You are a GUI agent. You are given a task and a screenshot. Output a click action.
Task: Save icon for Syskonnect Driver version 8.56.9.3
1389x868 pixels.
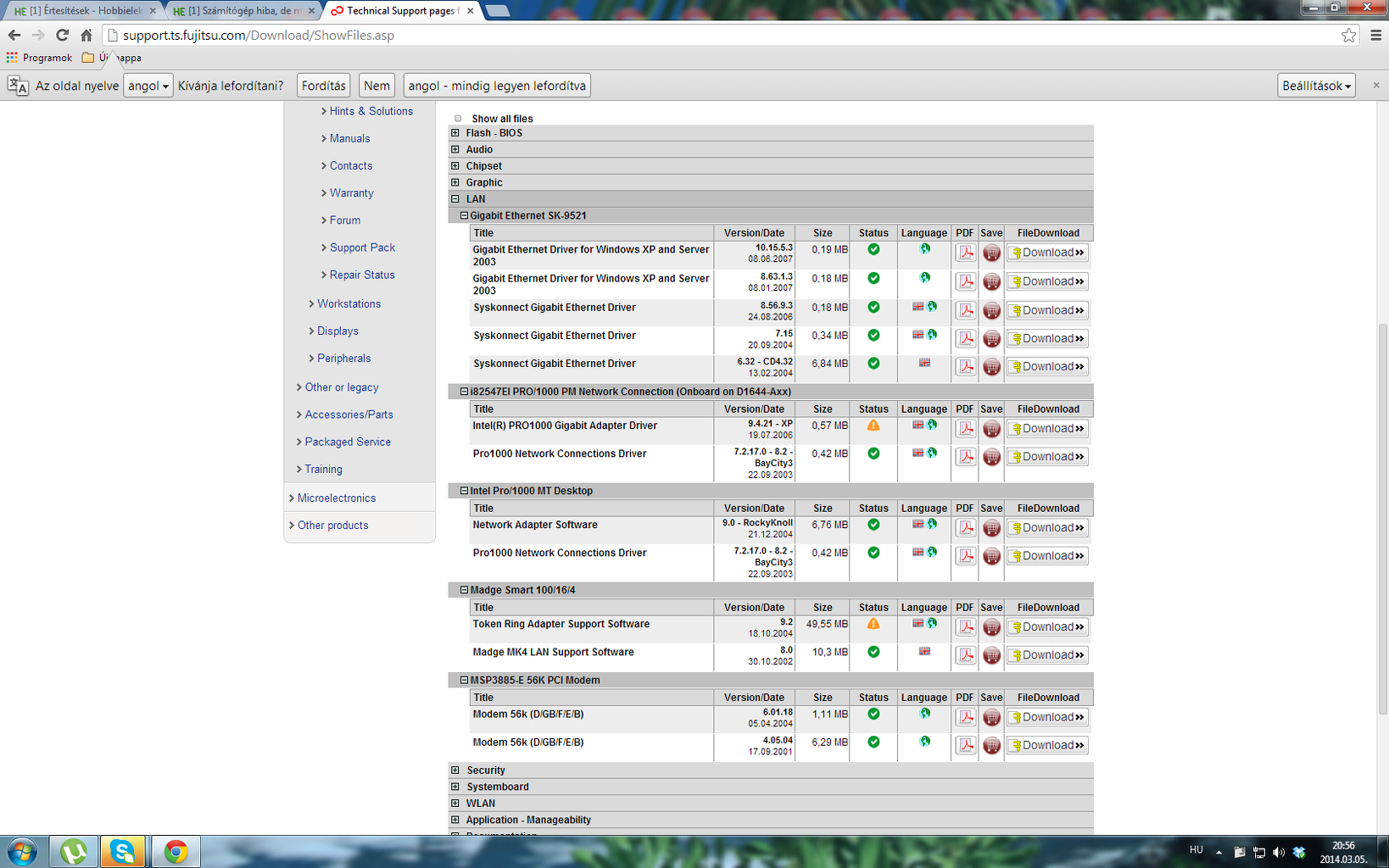[x=991, y=310]
